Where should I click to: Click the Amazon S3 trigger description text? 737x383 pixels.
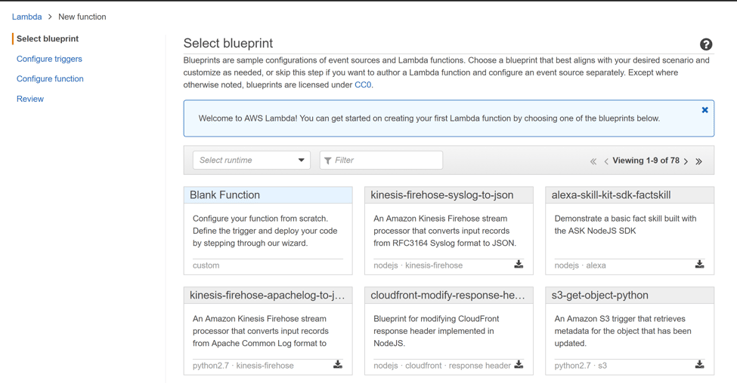tap(623, 331)
